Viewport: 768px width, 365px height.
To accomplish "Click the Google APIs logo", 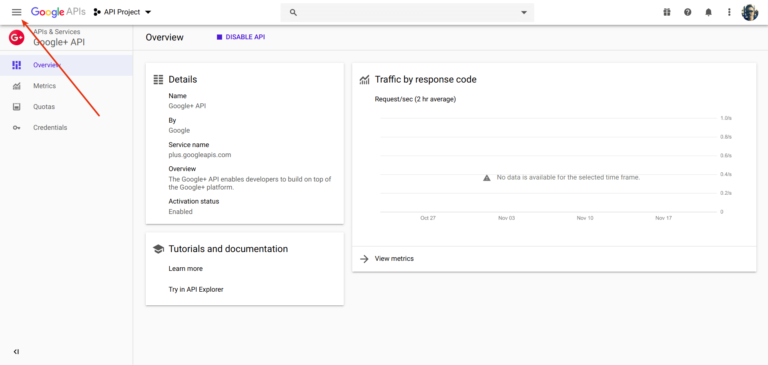I will [58, 12].
